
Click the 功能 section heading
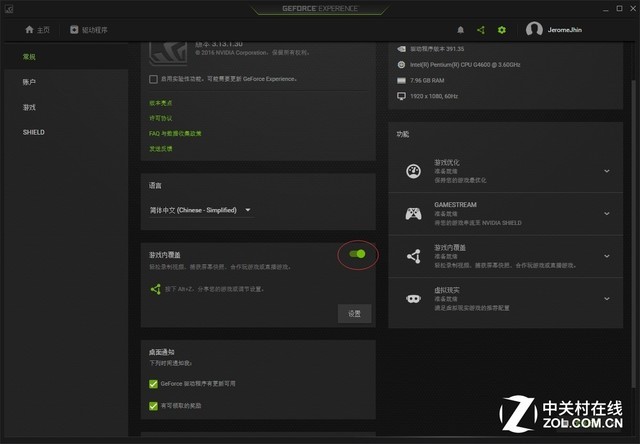(403, 134)
